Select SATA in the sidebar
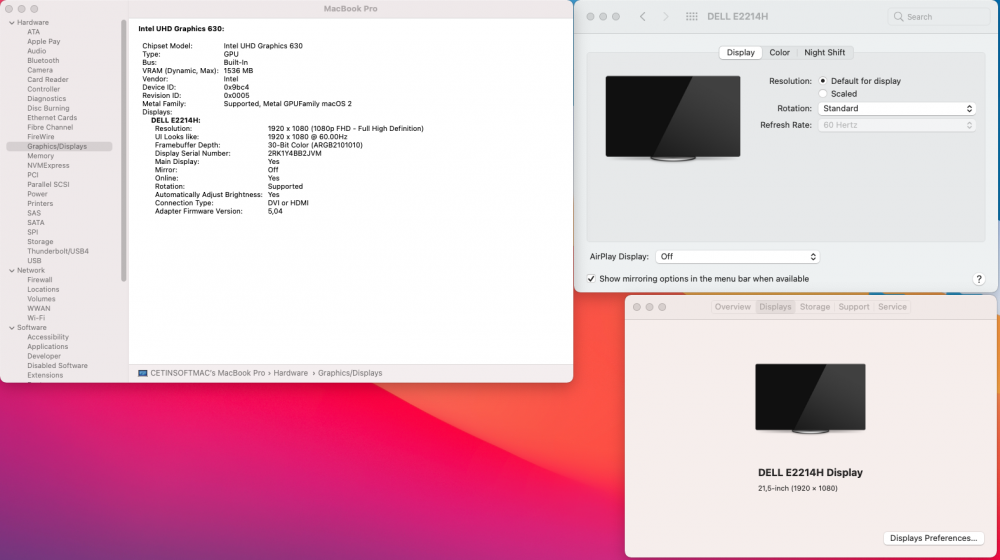The width and height of the screenshot is (1000, 560). 36,223
